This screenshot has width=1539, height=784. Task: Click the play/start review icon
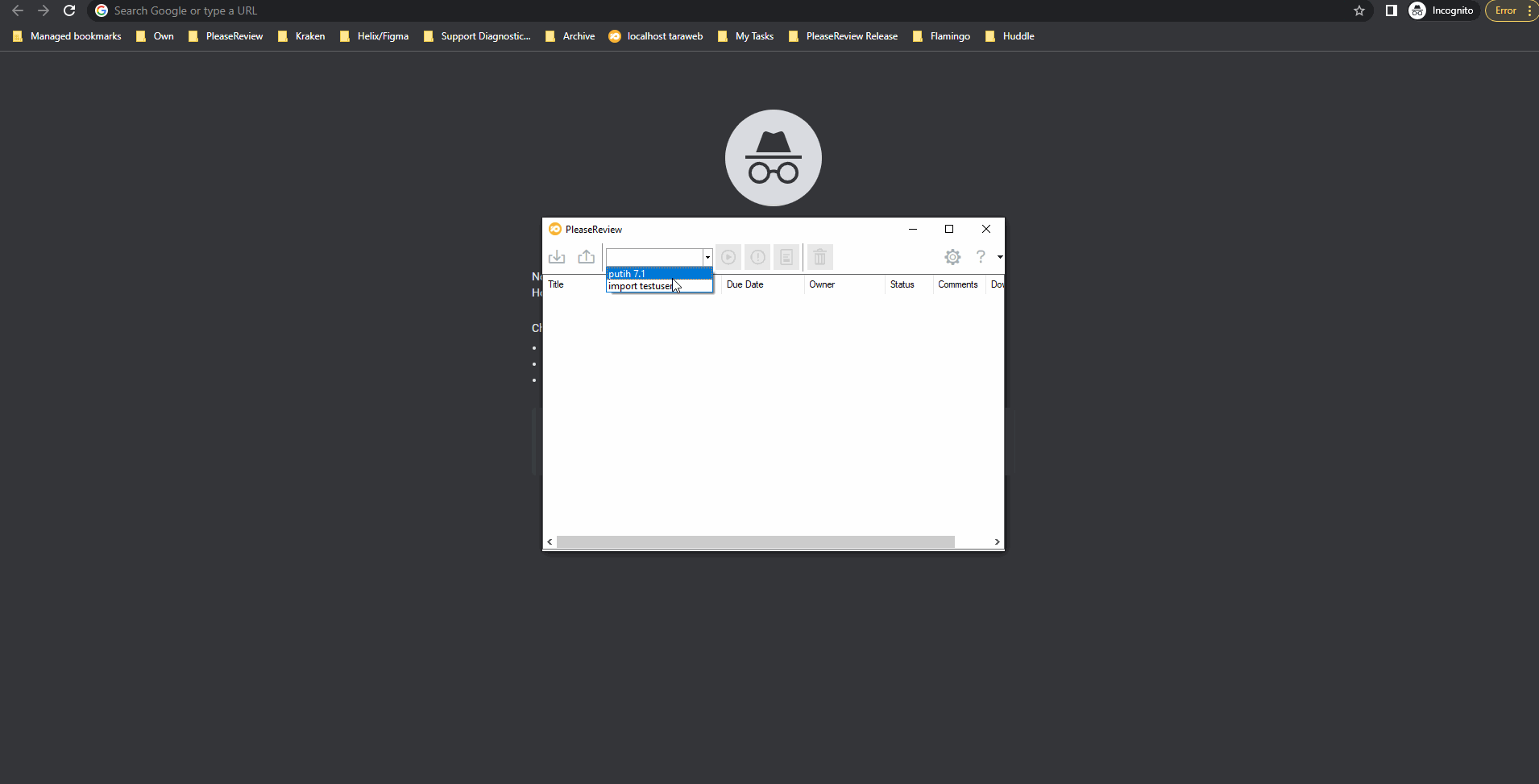click(x=728, y=257)
